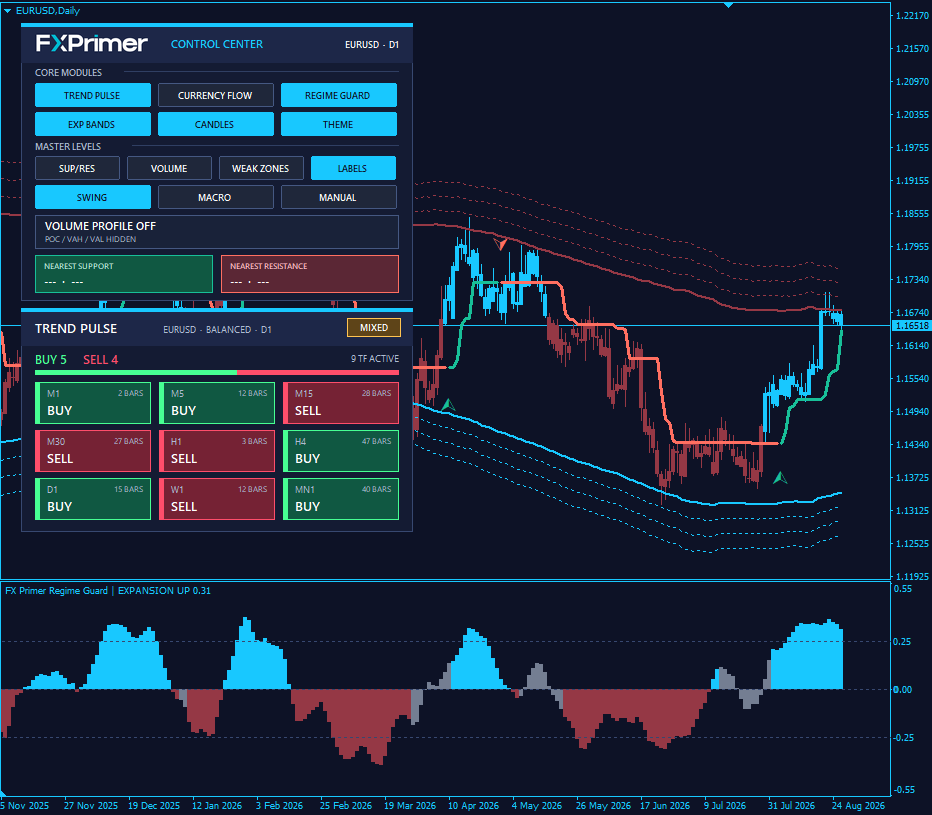The image size is (932, 815).
Task: Click the 1.22170 price axis label
Action: click(912, 15)
